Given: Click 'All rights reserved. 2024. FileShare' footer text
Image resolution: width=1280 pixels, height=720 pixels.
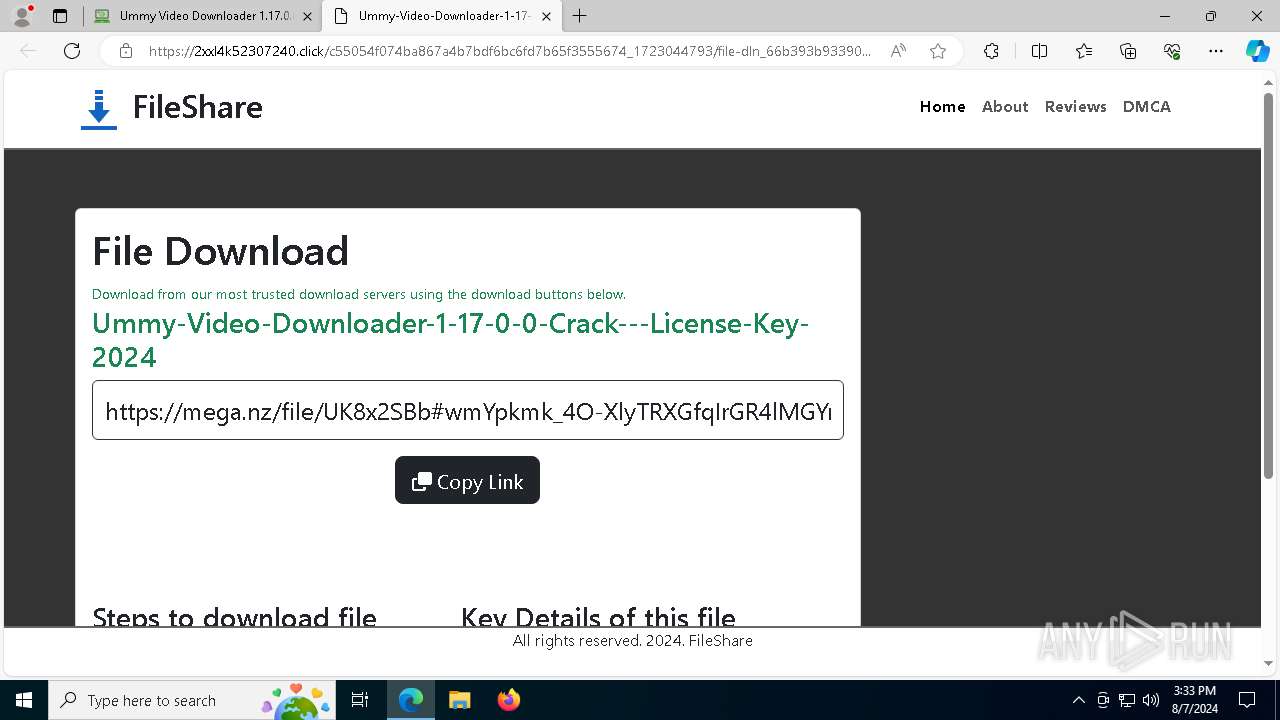Looking at the screenshot, I should coord(633,641).
